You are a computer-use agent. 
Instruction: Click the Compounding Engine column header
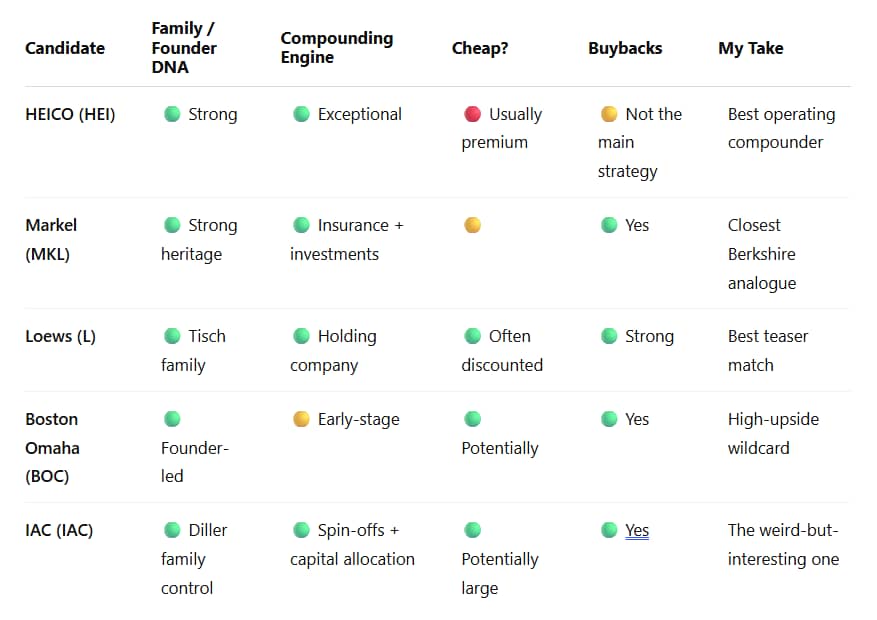point(337,48)
